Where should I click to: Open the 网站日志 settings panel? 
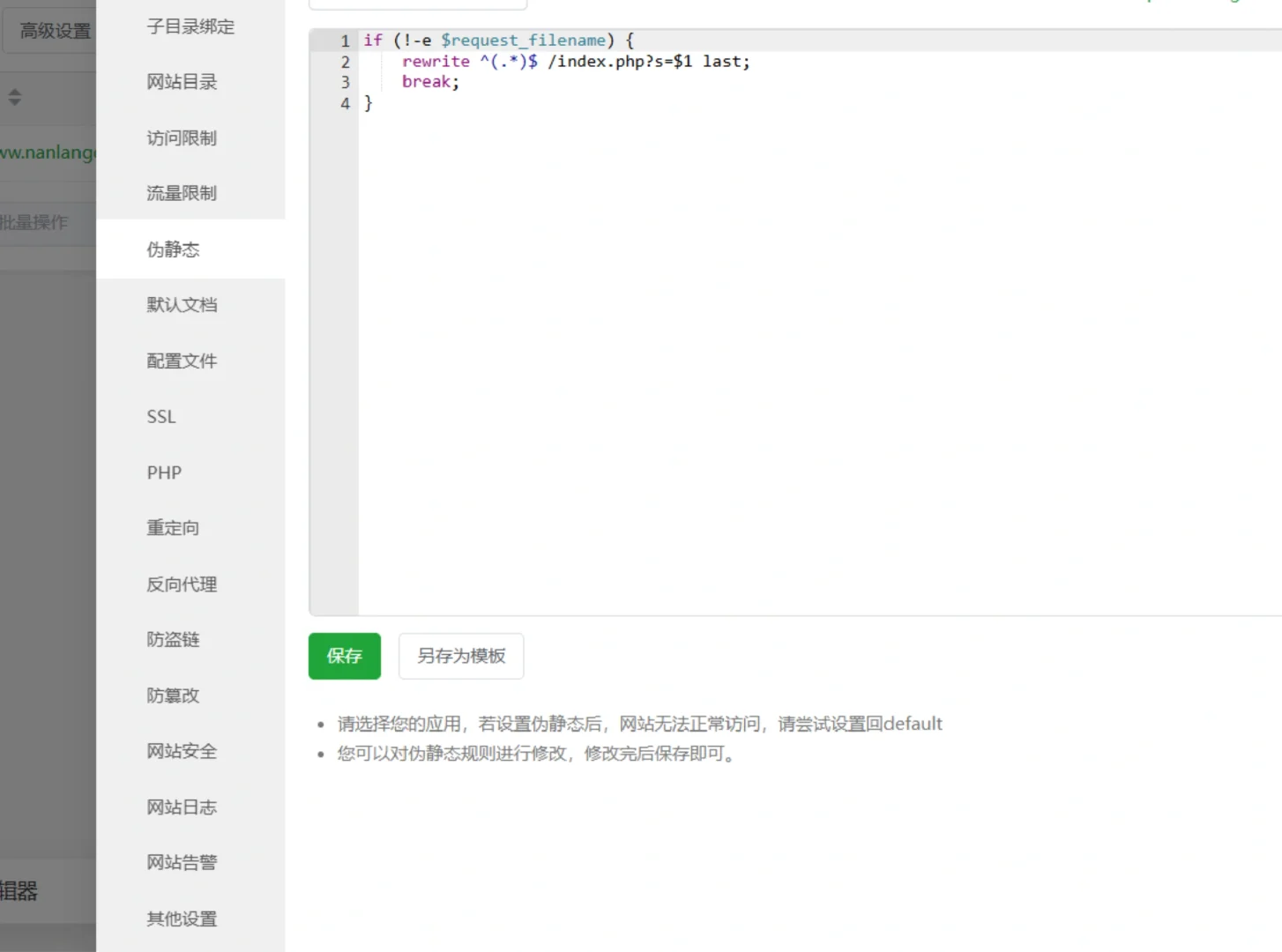(181, 807)
